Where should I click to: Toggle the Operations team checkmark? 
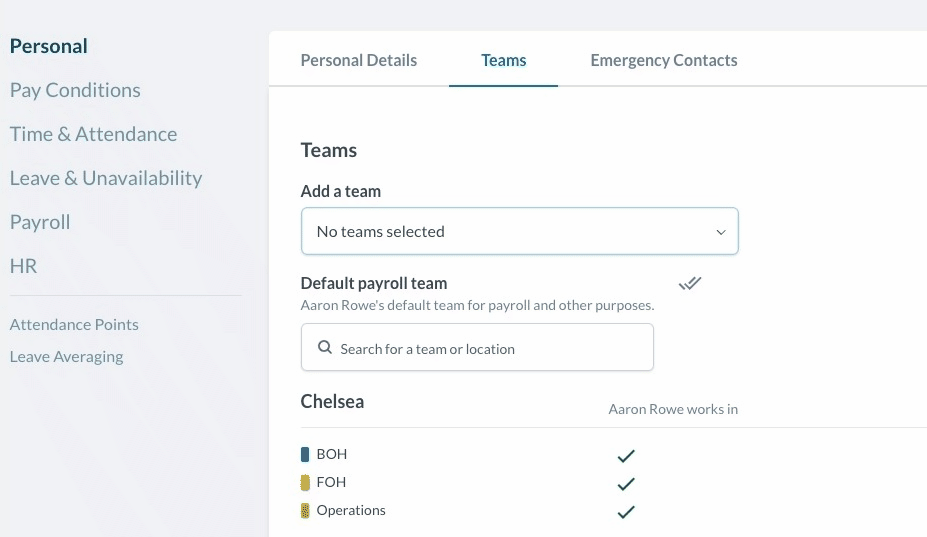[x=626, y=512]
